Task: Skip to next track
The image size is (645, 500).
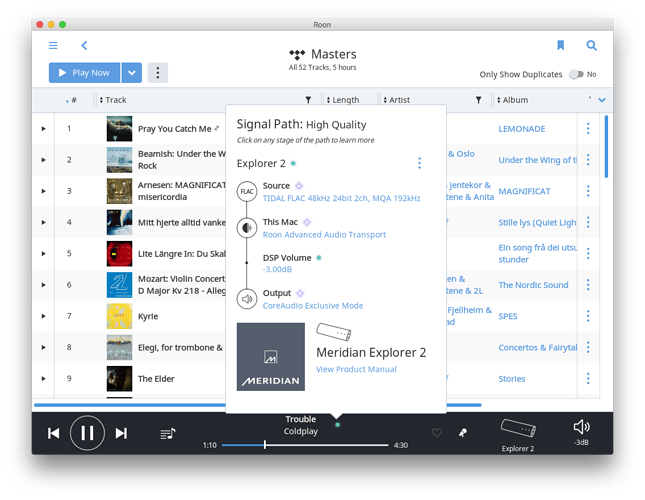Action: pyautogui.click(x=121, y=433)
